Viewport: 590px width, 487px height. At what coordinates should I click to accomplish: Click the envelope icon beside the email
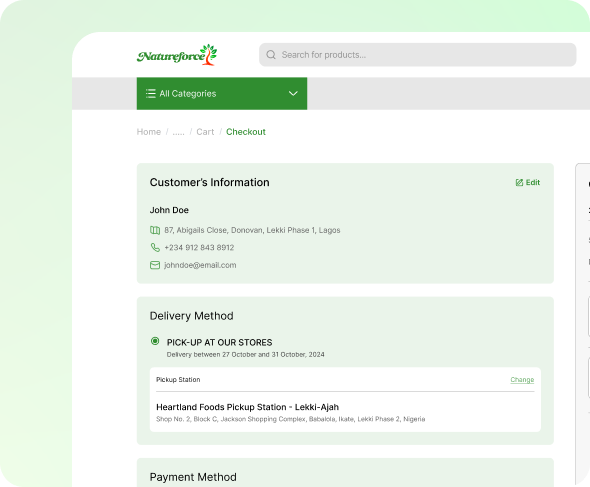coord(155,265)
